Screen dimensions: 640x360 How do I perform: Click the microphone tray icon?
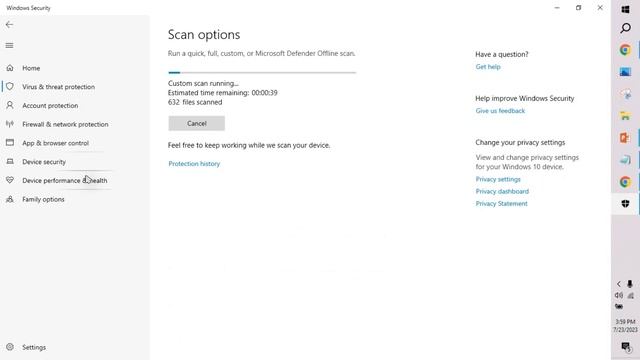(x=630, y=284)
